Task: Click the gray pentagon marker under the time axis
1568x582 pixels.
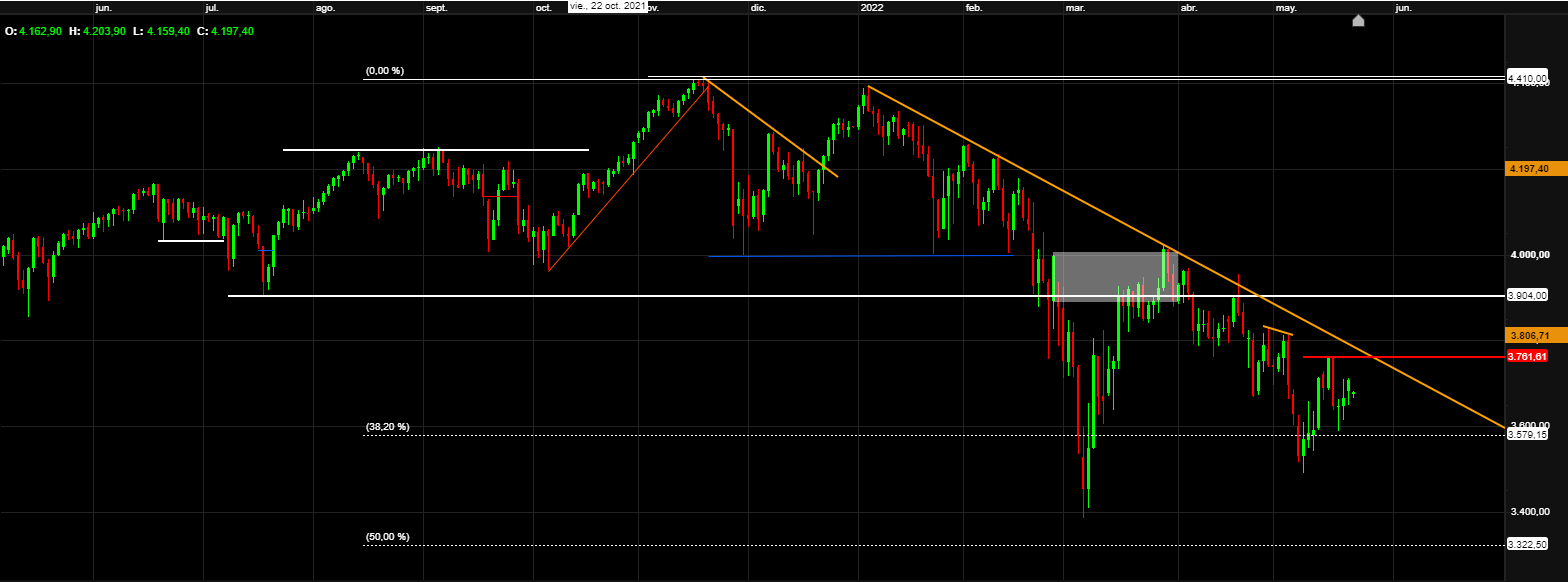Action: point(1358,20)
